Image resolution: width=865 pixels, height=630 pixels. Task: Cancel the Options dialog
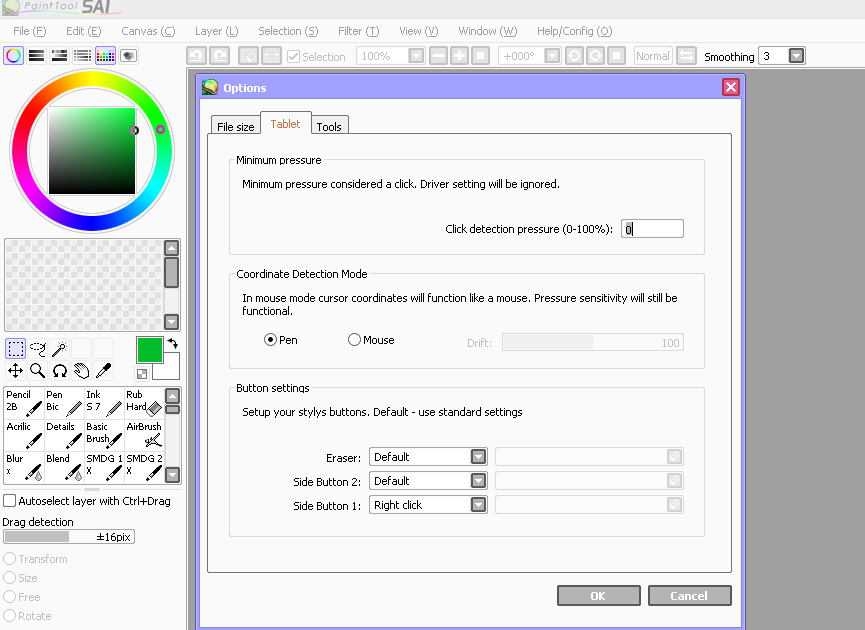[x=690, y=596]
